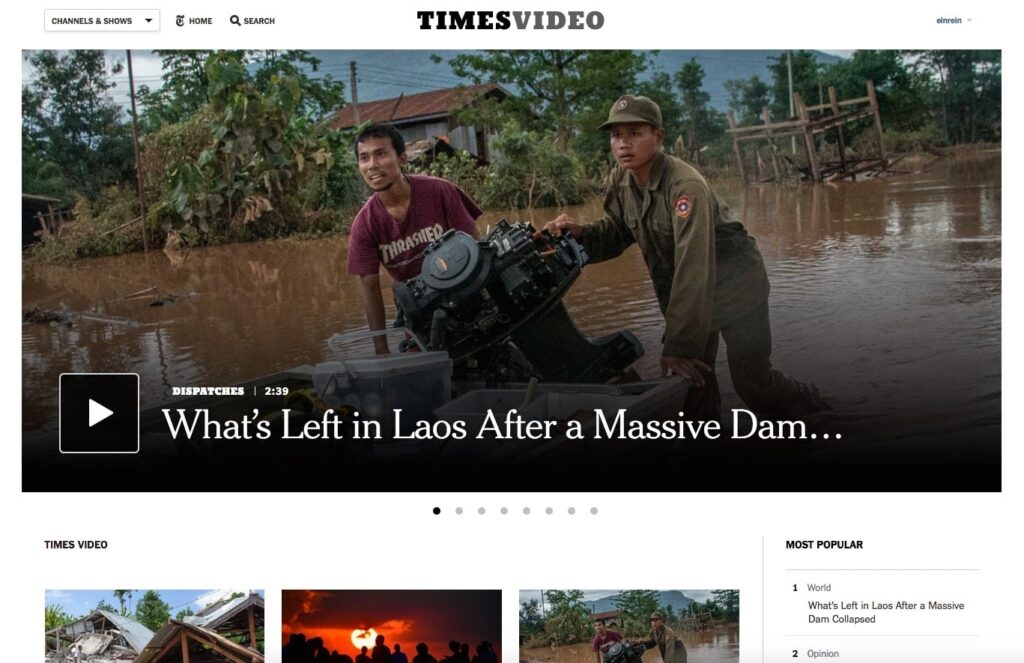
Task: Select the fourth carousel dot
Action: coord(504,511)
